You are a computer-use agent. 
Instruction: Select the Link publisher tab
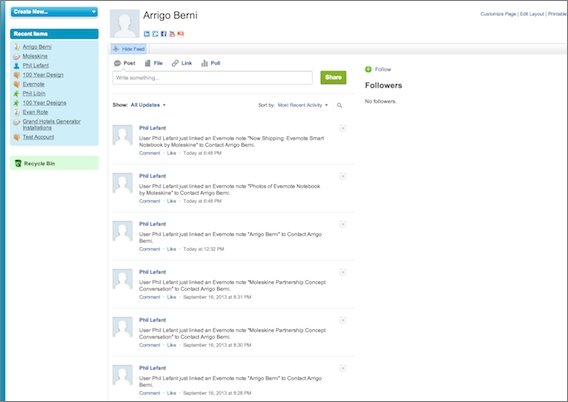[x=182, y=63]
